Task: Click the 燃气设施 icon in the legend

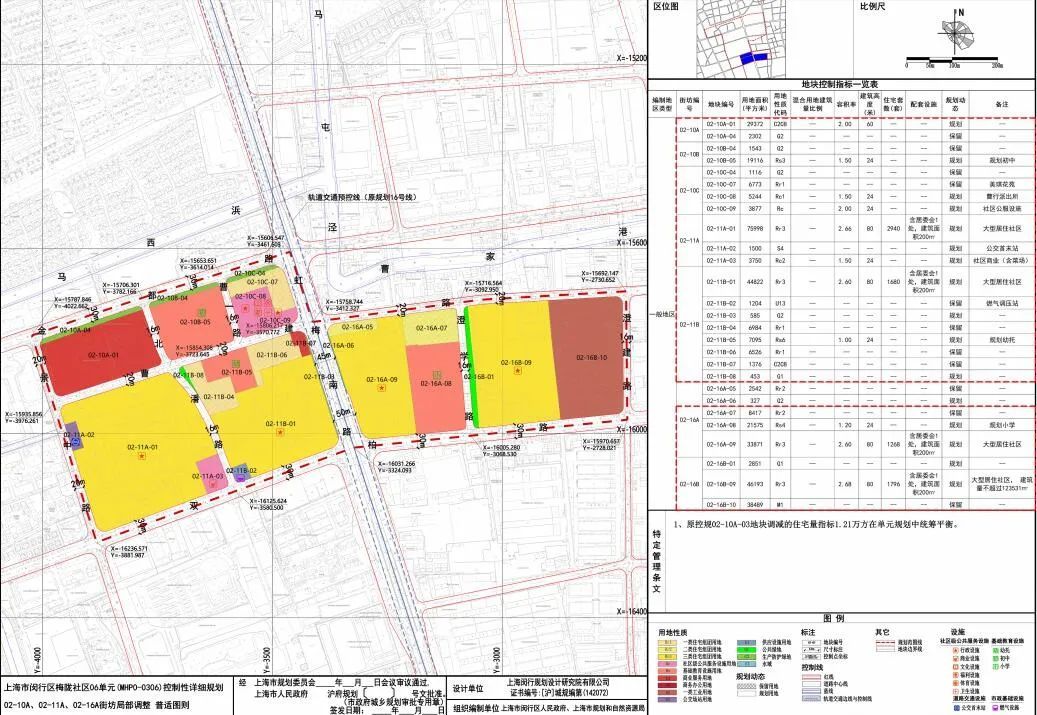Action: (x=995, y=708)
